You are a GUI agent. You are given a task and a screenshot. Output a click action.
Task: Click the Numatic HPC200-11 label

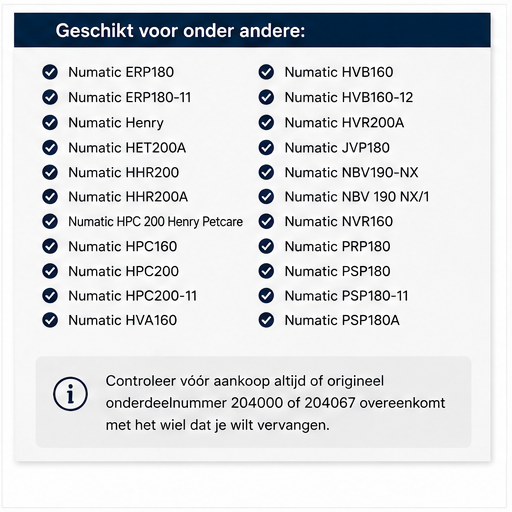(x=132, y=296)
